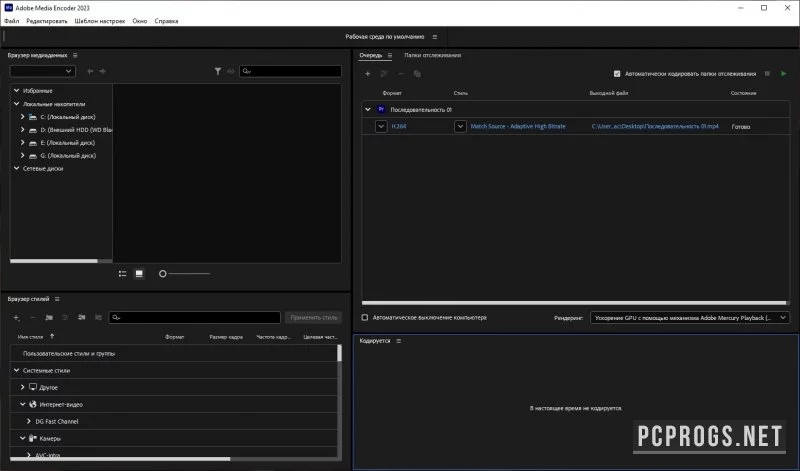Click the delete style minus icon
This screenshot has width=800, height=471.
coord(33,318)
